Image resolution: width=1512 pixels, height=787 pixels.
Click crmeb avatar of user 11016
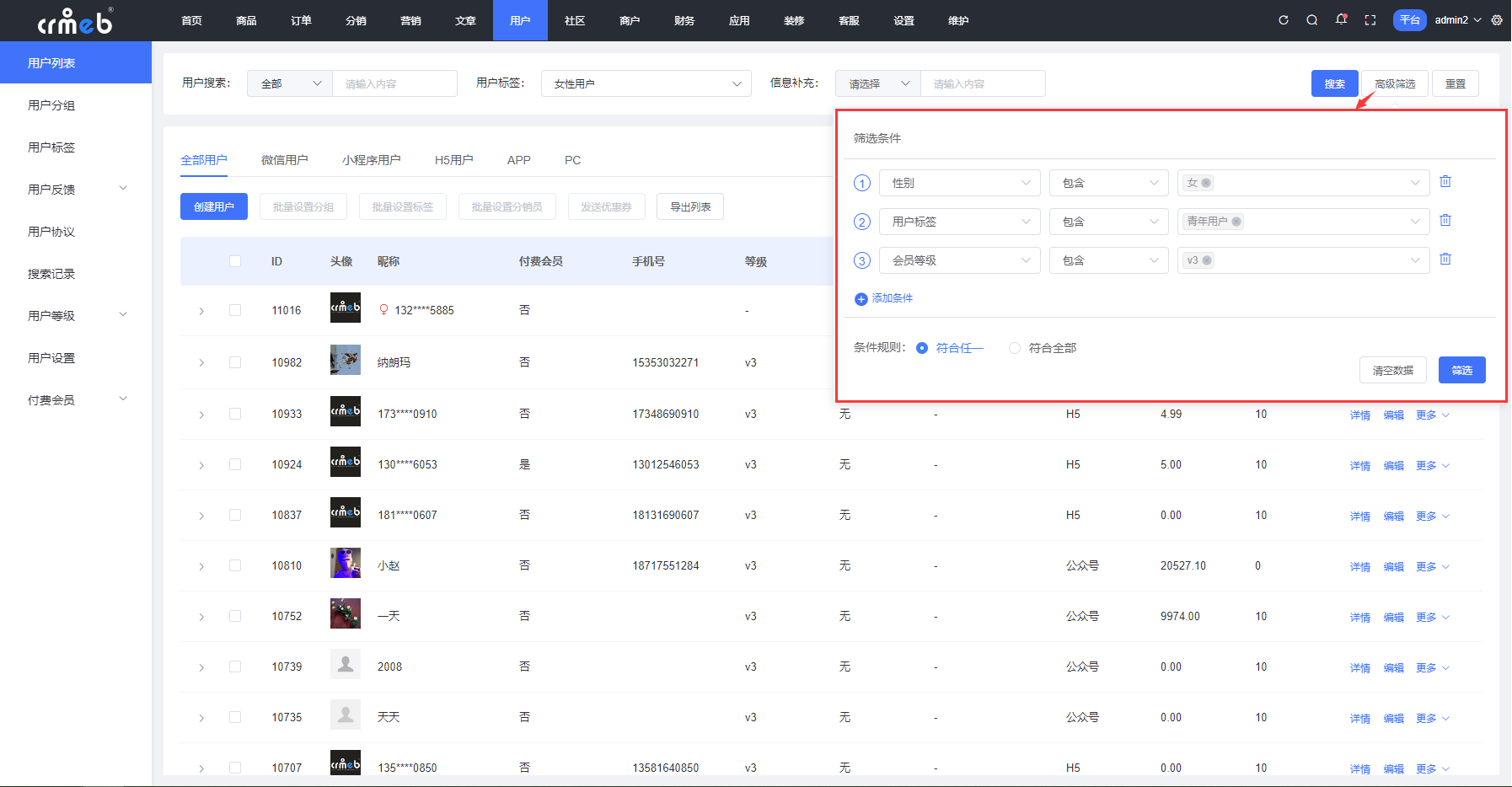[346, 308]
